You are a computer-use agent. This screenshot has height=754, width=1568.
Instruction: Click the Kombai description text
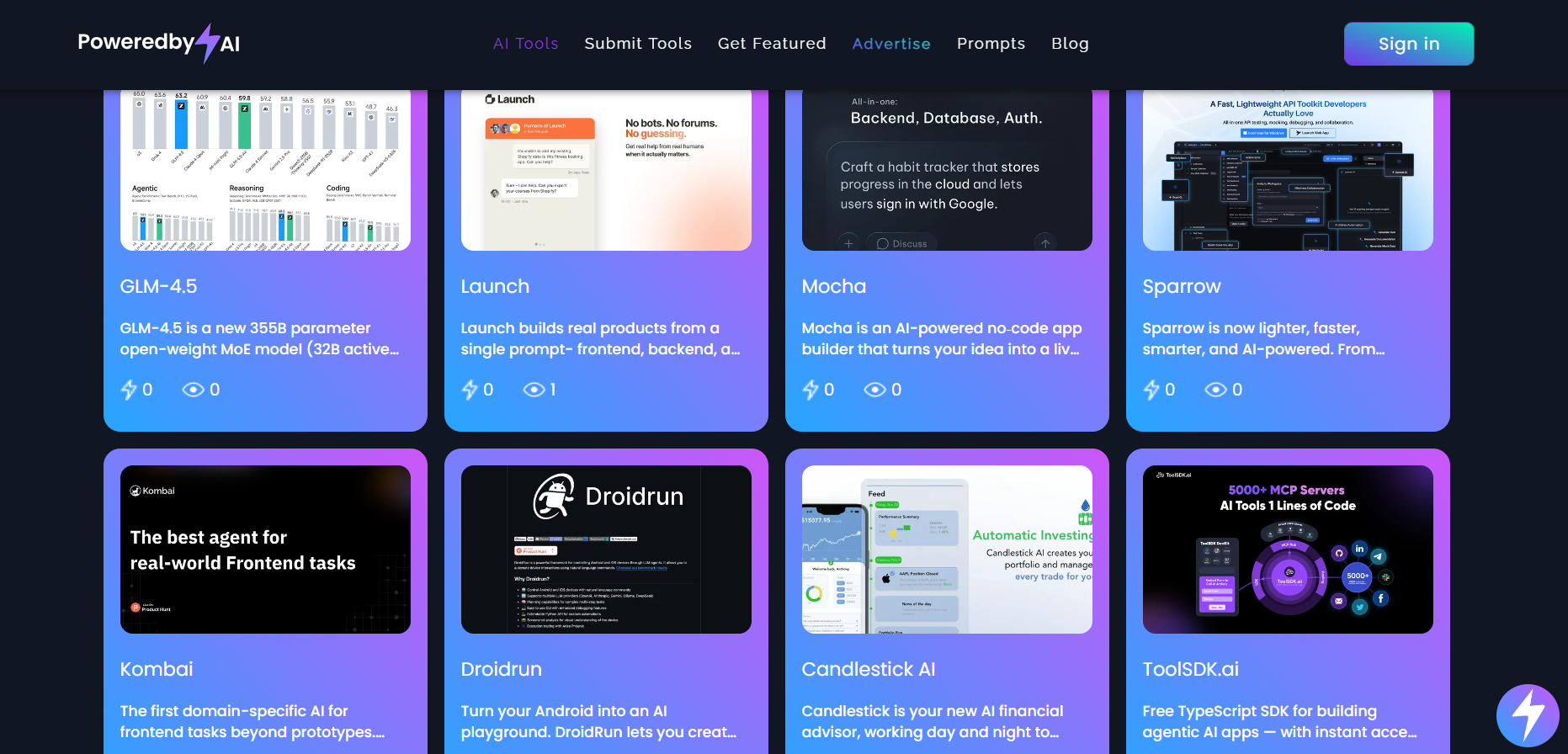[252, 722]
